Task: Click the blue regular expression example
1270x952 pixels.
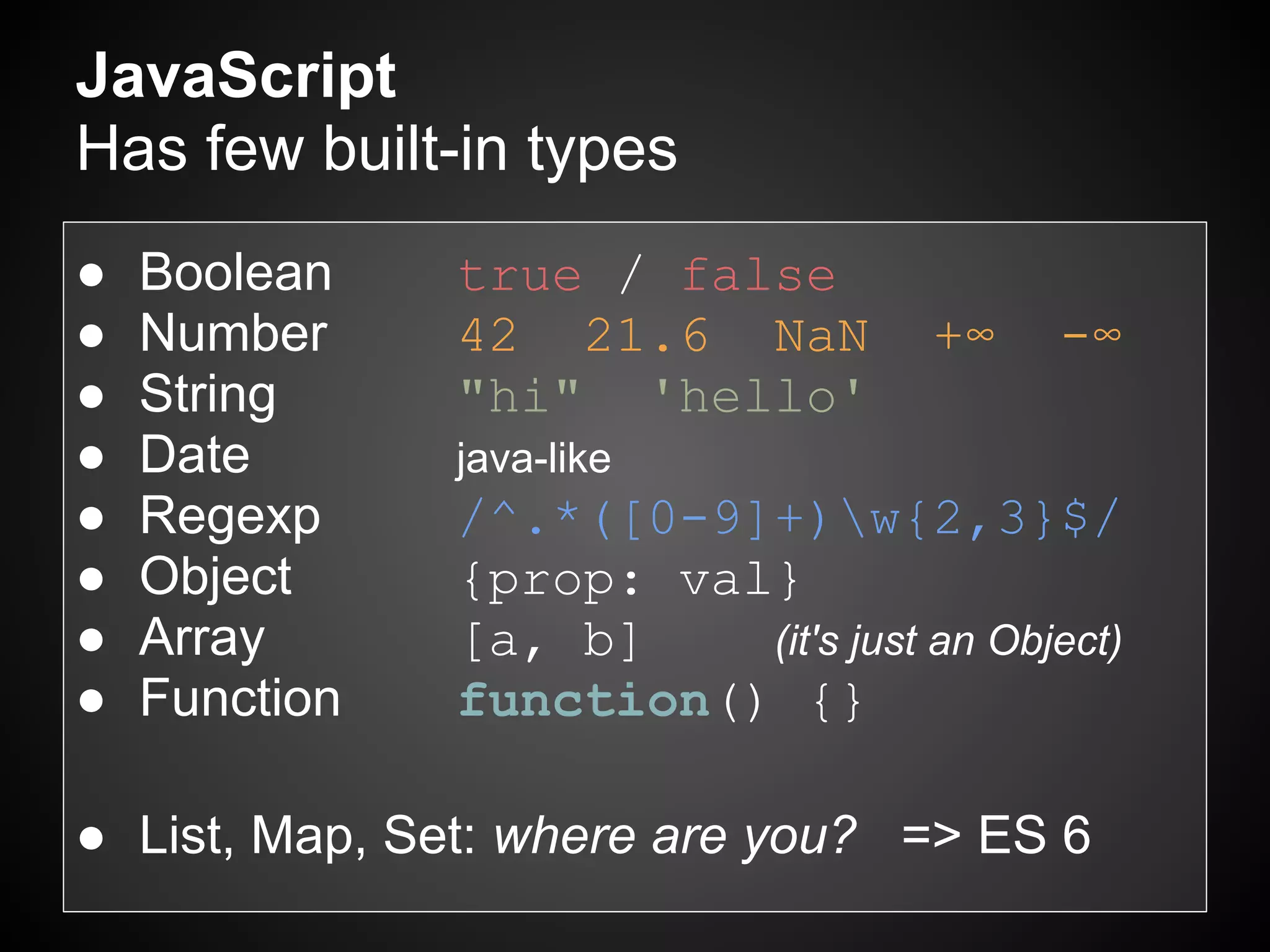Action: [x=789, y=518]
